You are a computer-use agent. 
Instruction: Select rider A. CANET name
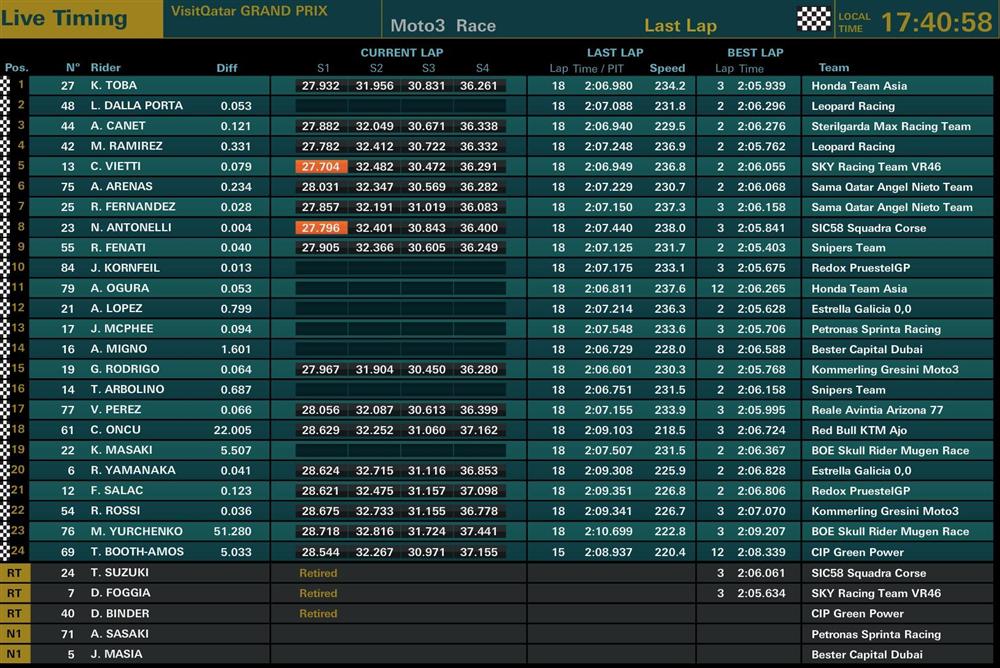point(118,126)
